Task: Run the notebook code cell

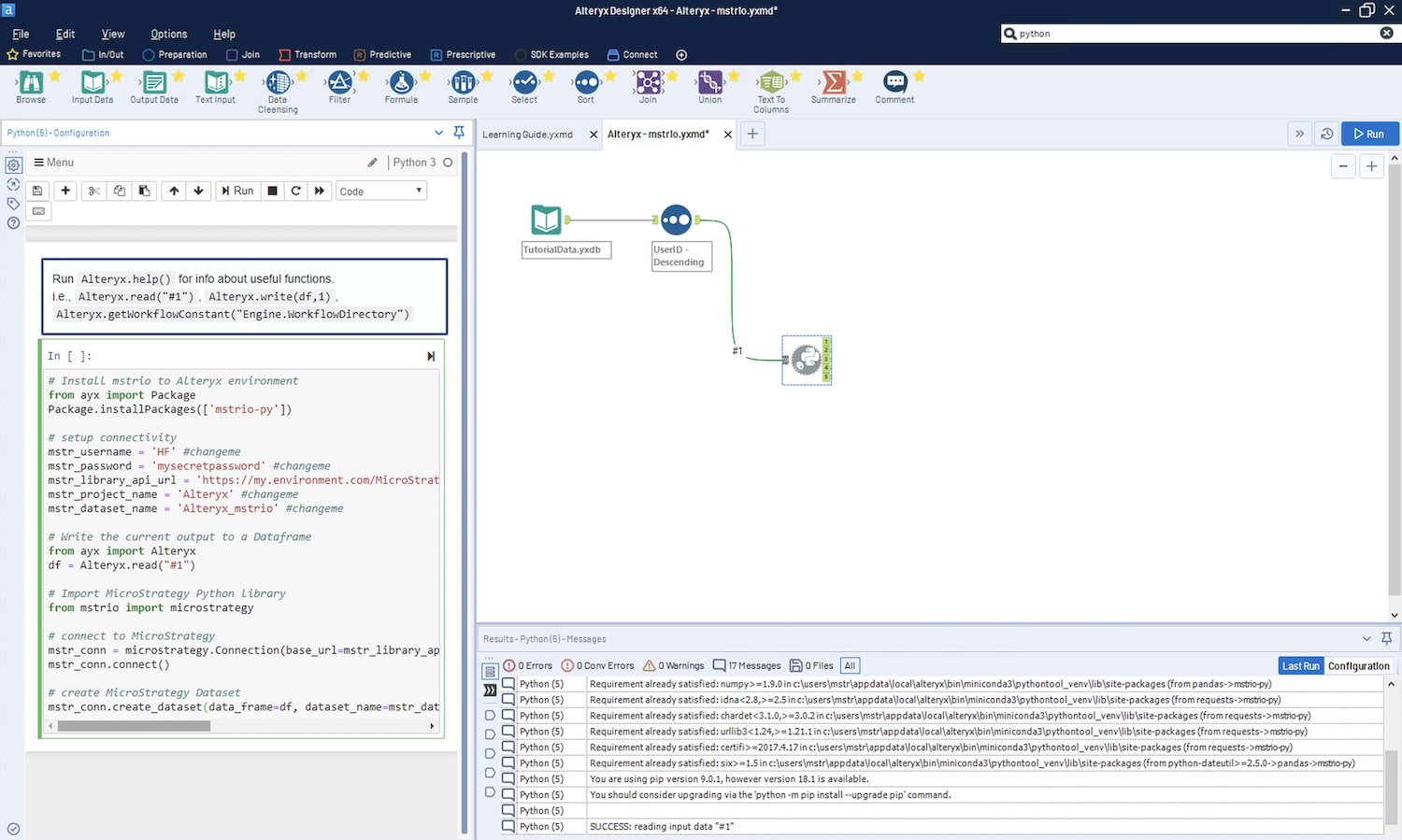Action: point(237,191)
